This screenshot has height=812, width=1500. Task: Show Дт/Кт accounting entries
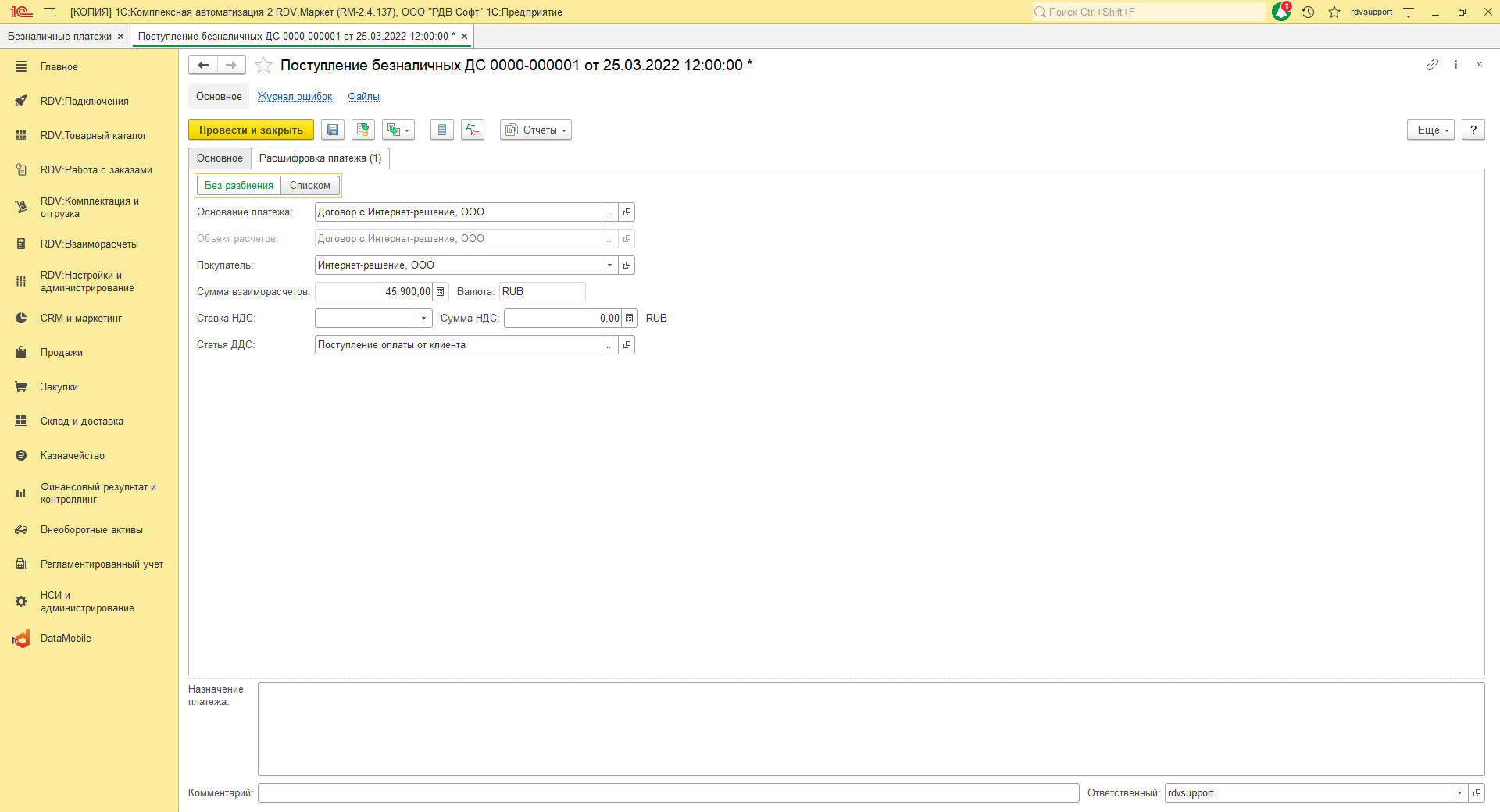click(473, 130)
